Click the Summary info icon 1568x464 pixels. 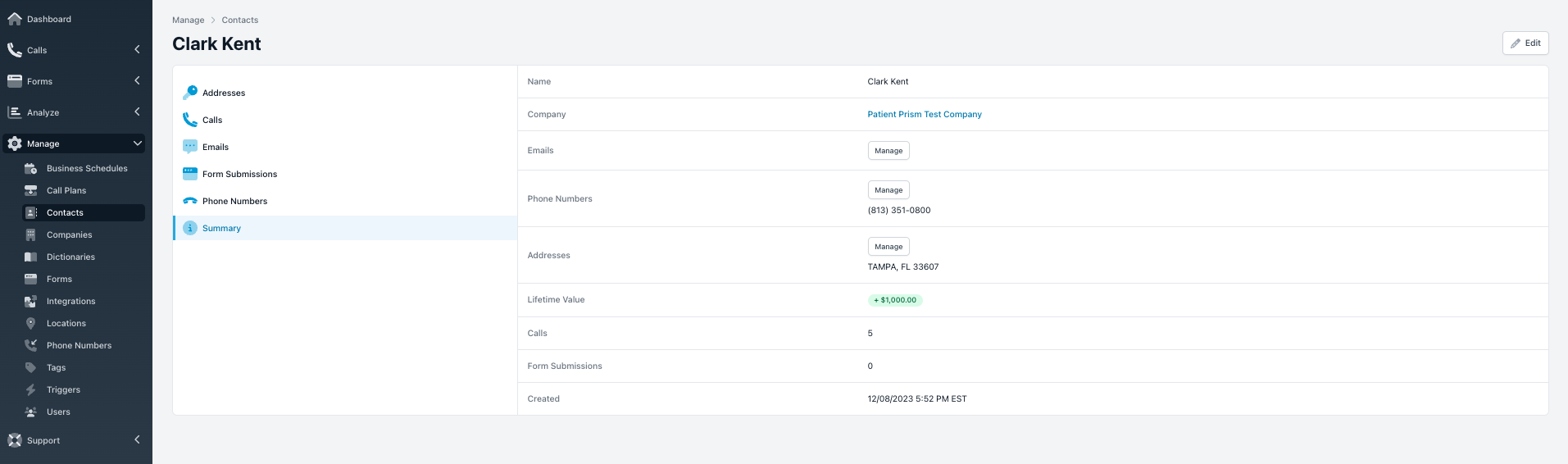[190, 228]
